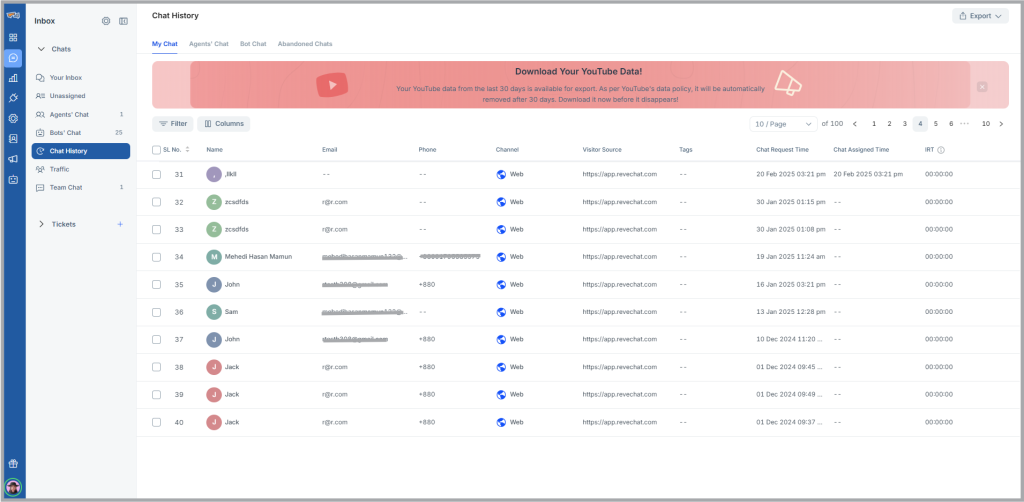Click the IRT info icon in header
The width and height of the screenshot is (1024, 502).
click(x=941, y=150)
